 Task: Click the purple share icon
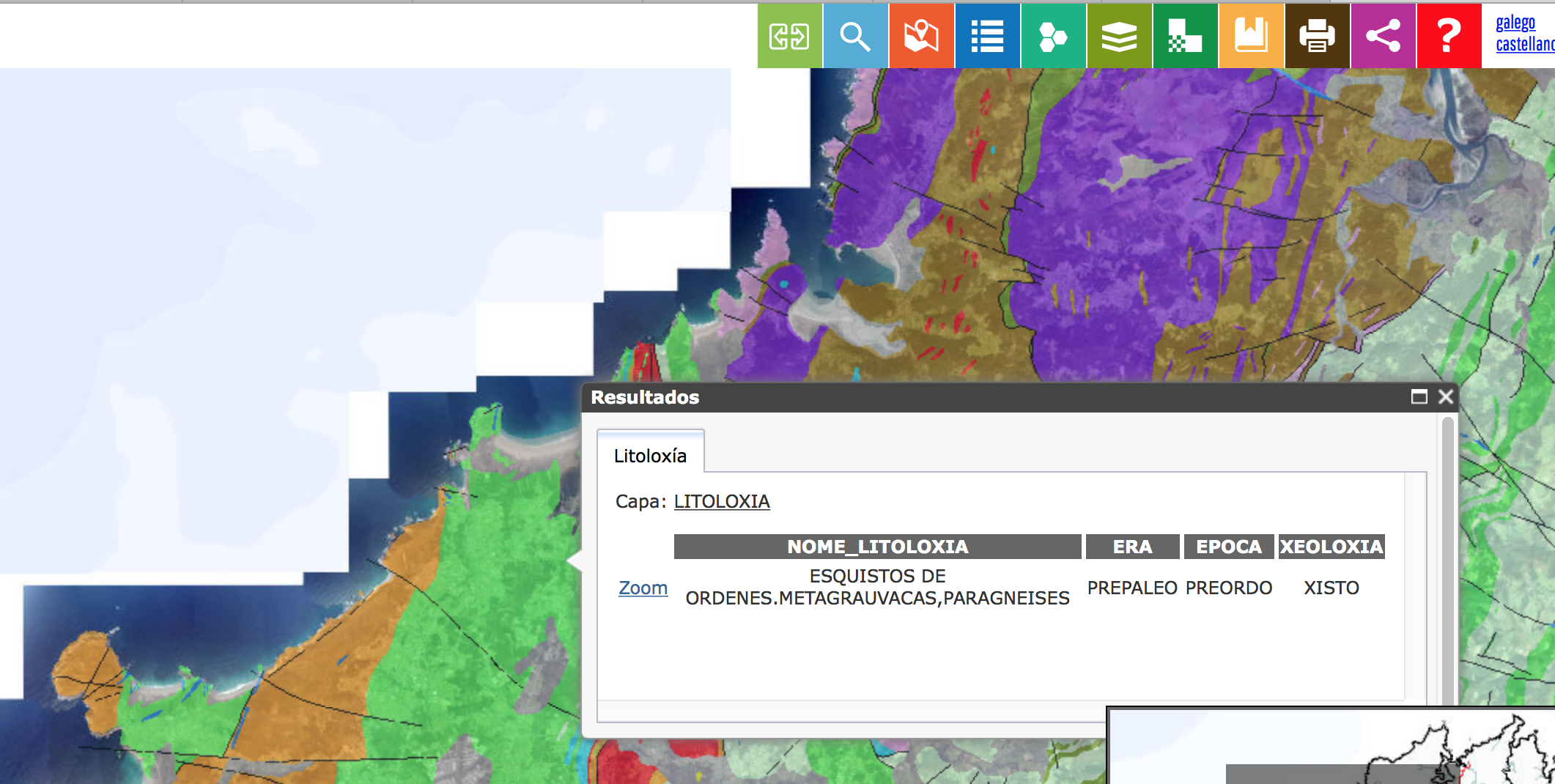(1383, 36)
